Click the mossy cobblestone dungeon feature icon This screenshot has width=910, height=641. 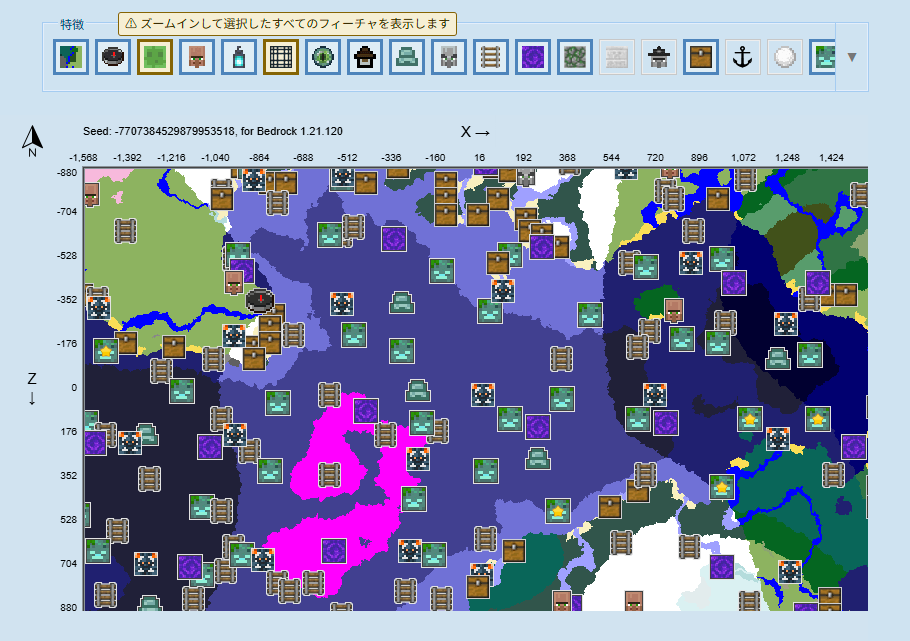[575, 57]
